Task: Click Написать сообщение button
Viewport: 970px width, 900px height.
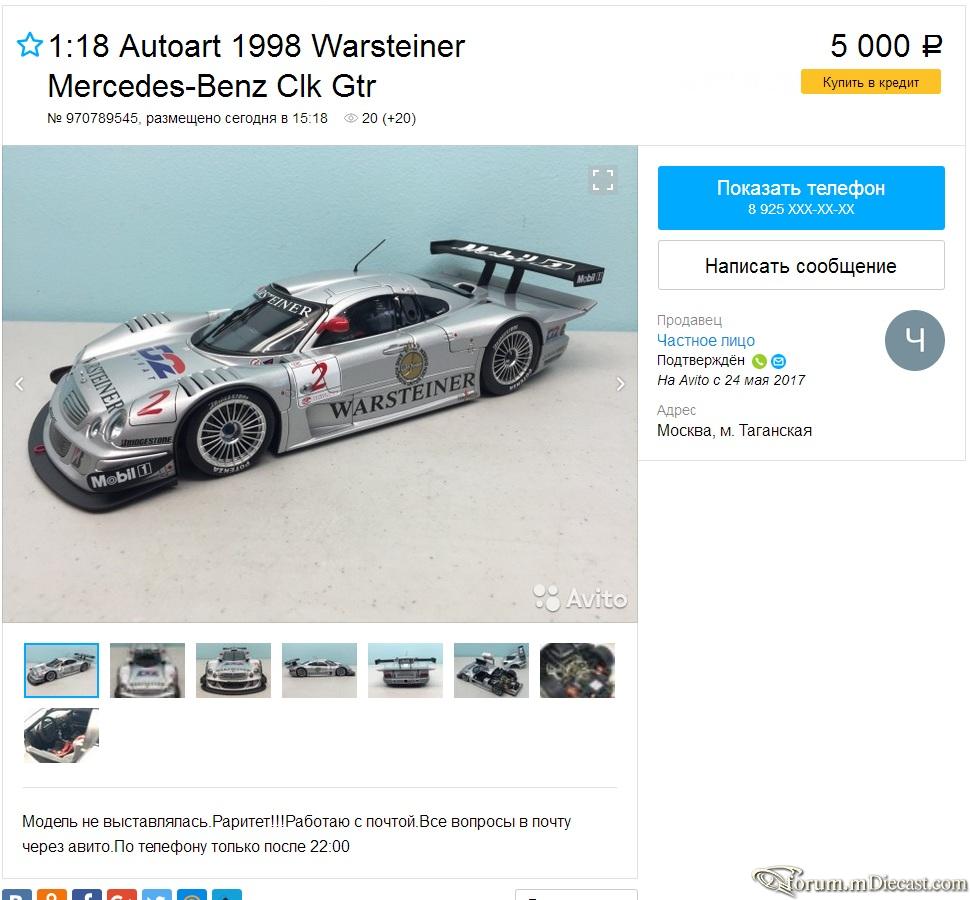Action: [x=801, y=265]
